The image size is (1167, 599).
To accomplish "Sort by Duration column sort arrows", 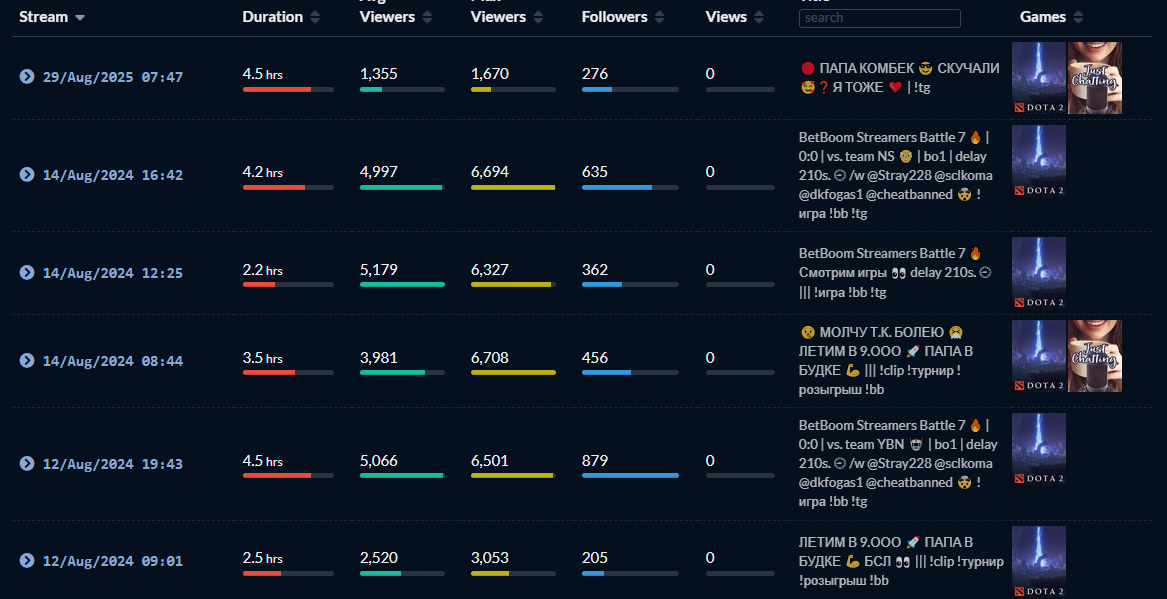I will [x=315, y=17].
